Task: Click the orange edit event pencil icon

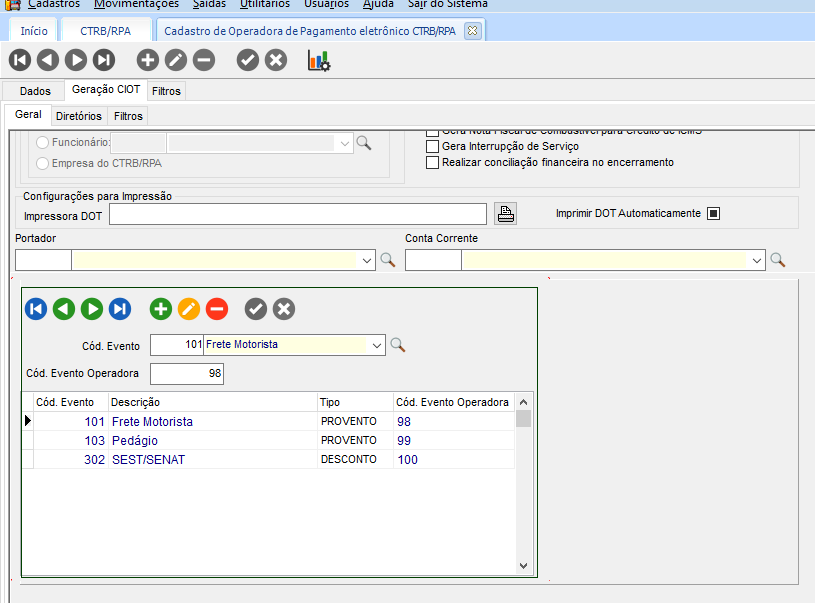Action: pyautogui.click(x=189, y=309)
